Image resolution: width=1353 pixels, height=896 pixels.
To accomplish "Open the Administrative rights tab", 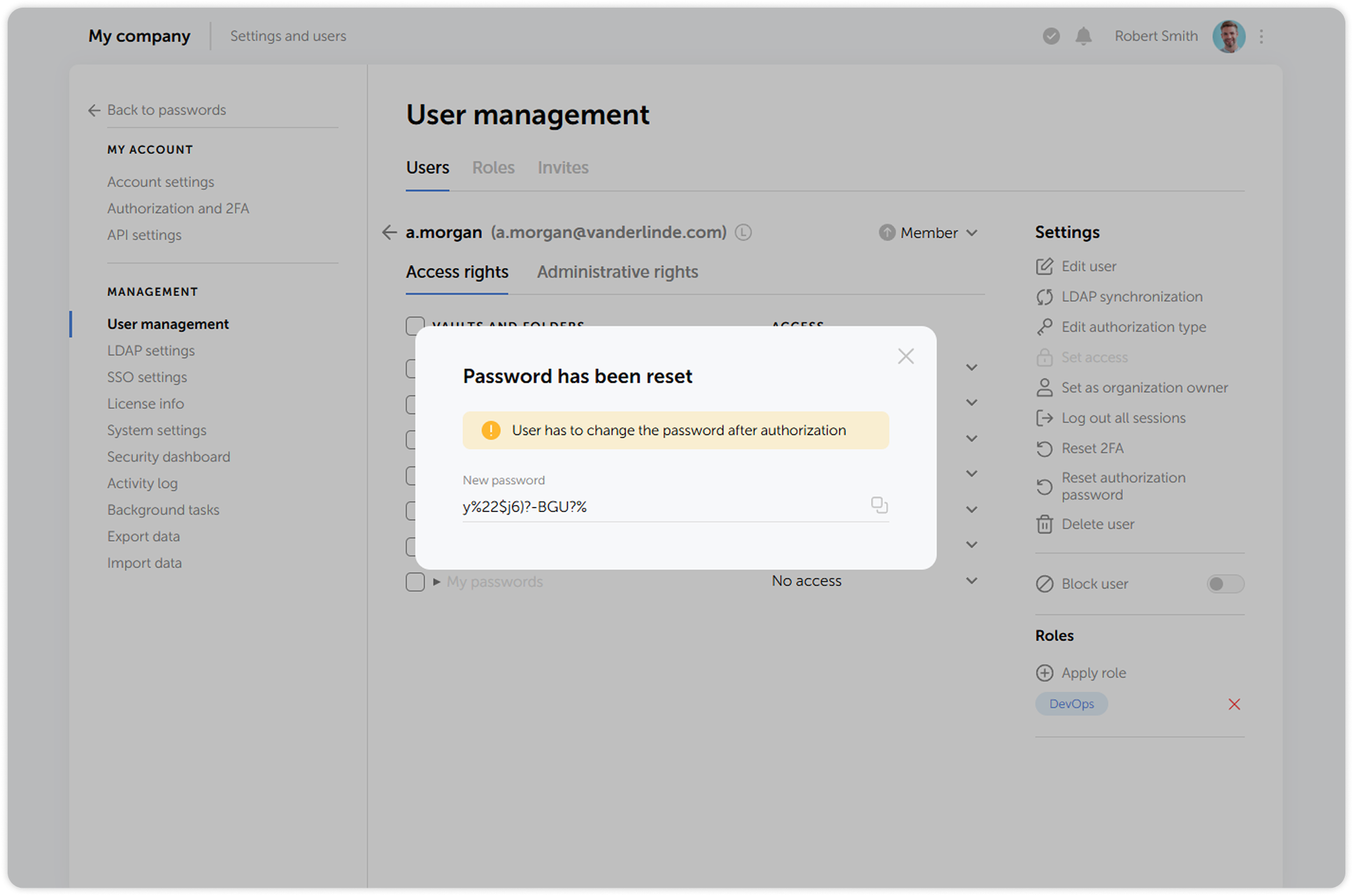I will [x=617, y=272].
